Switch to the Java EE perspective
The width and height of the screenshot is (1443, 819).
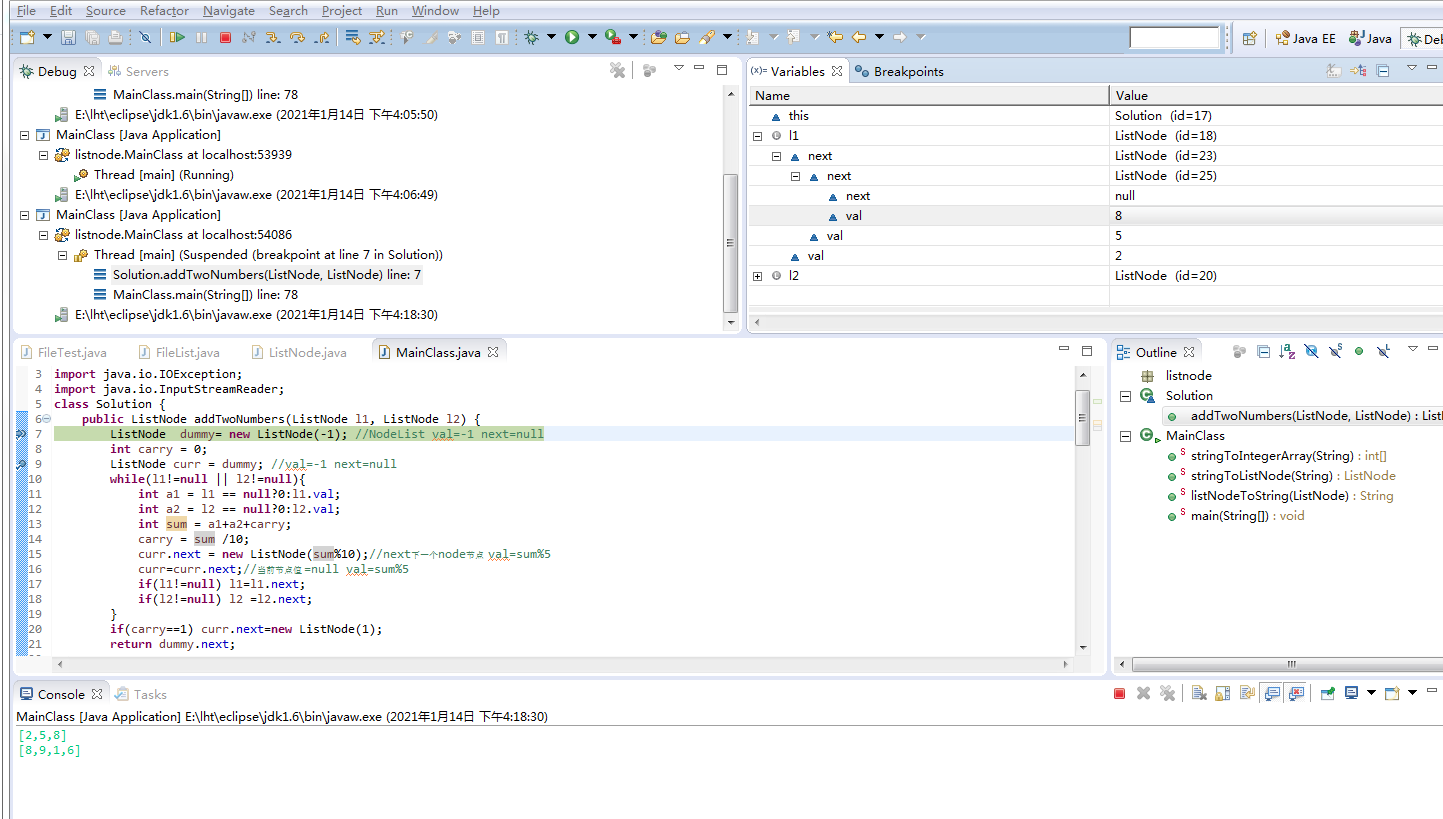coord(1305,38)
